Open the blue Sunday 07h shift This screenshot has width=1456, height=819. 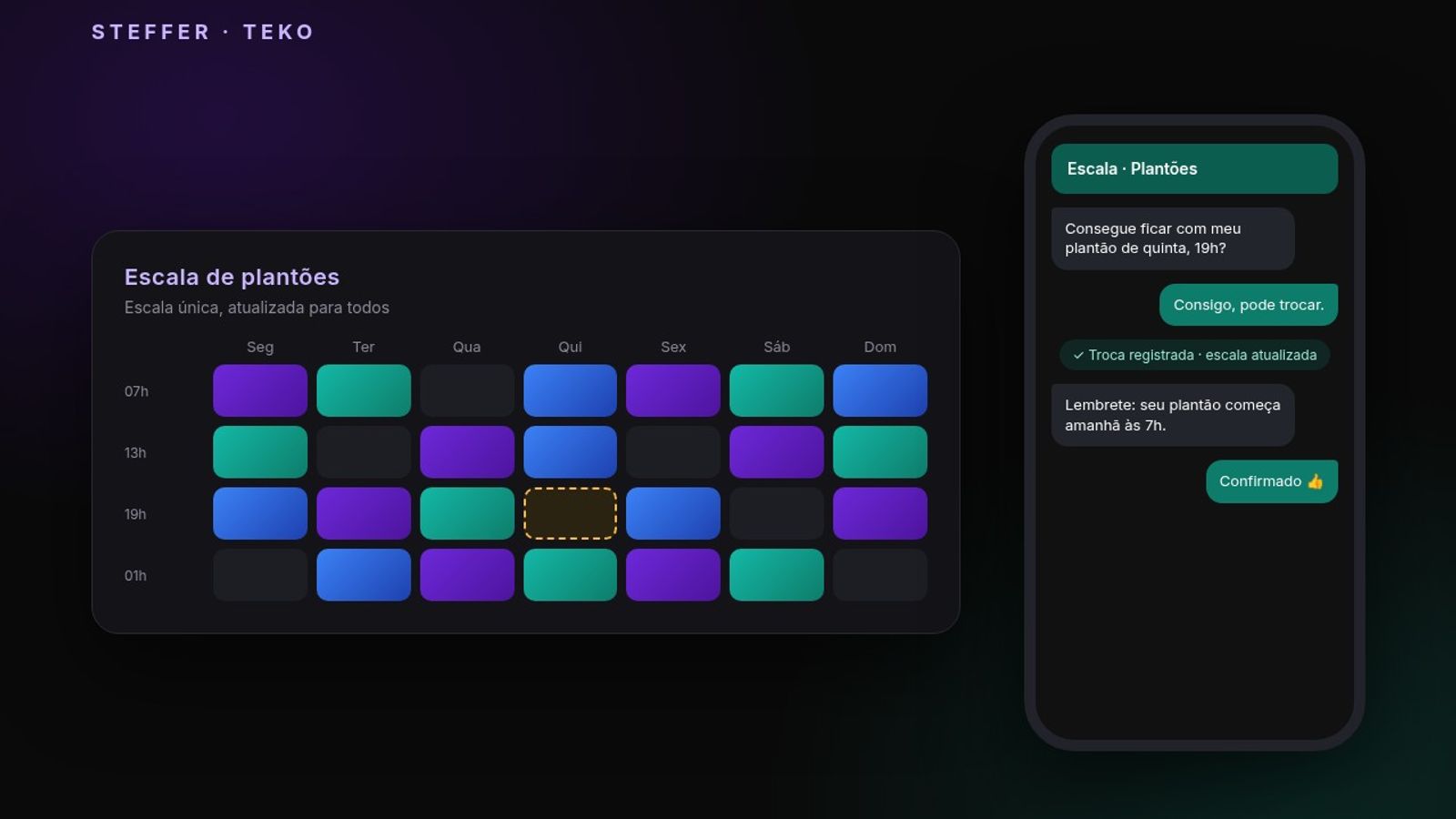pyautogui.click(x=880, y=390)
